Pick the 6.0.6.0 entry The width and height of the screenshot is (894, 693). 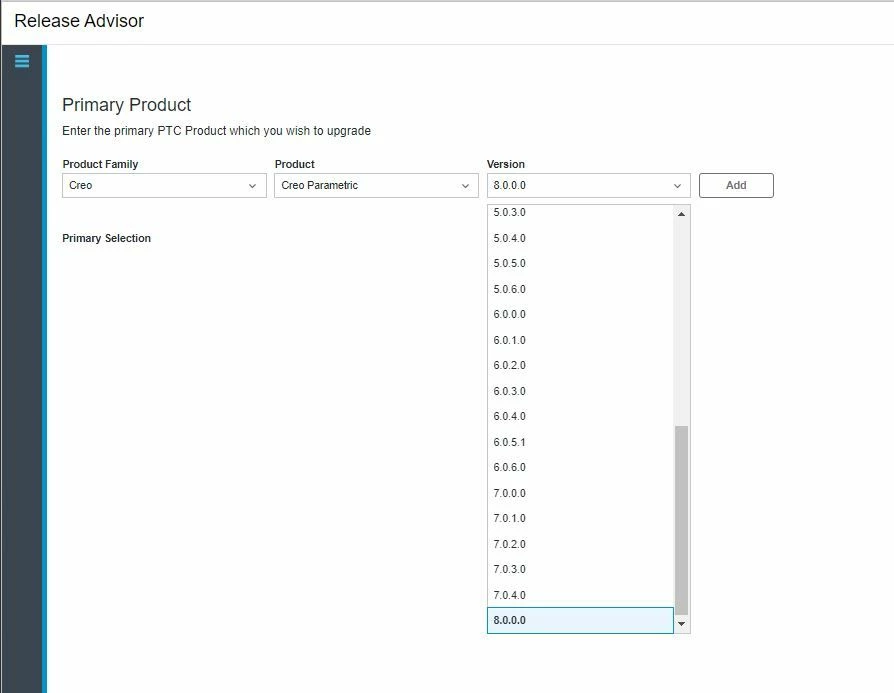[x=580, y=467]
